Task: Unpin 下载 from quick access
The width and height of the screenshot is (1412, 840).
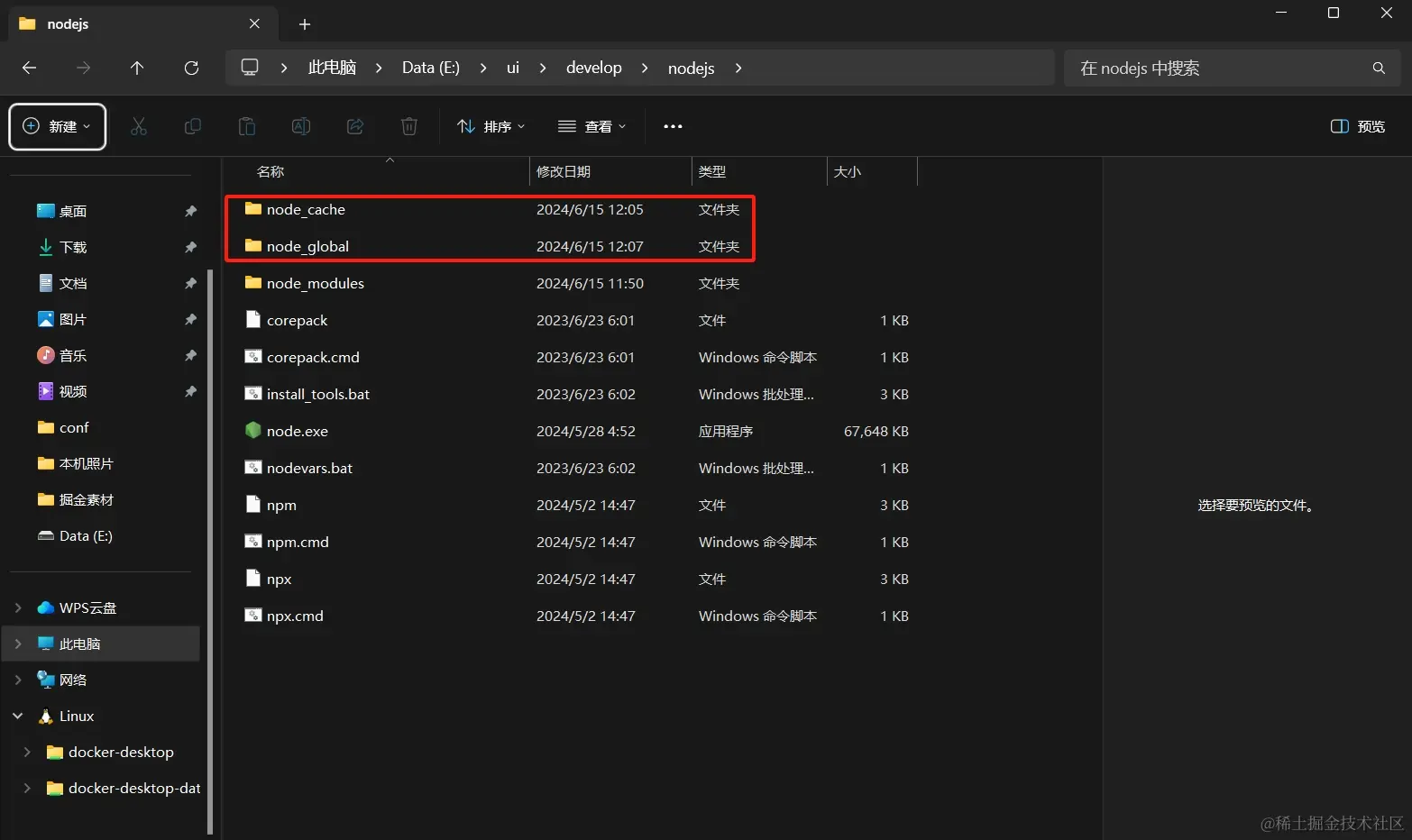Action: pyautogui.click(x=190, y=247)
